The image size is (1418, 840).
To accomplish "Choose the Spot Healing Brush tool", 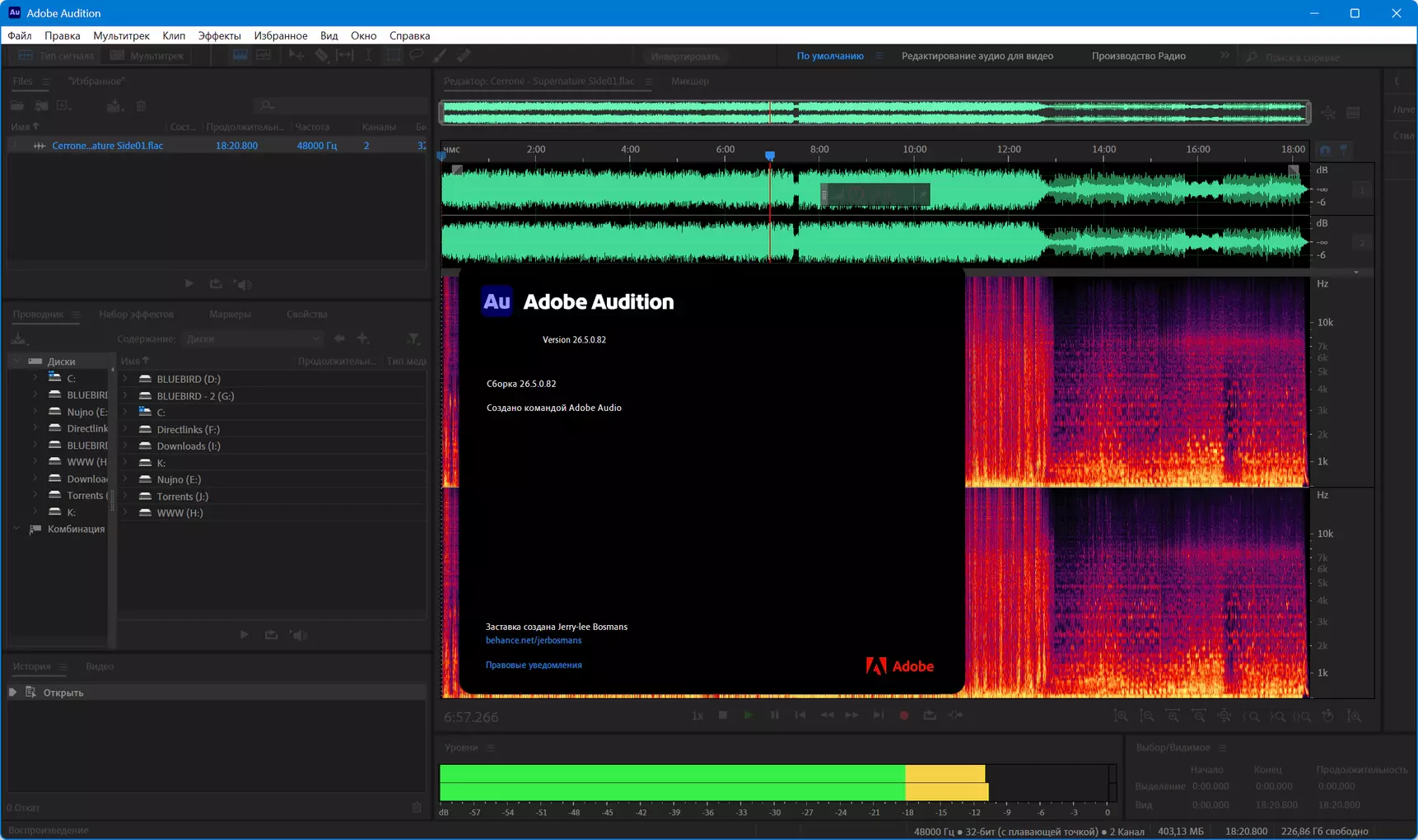I will pyautogui.click(x=464, y=55).
